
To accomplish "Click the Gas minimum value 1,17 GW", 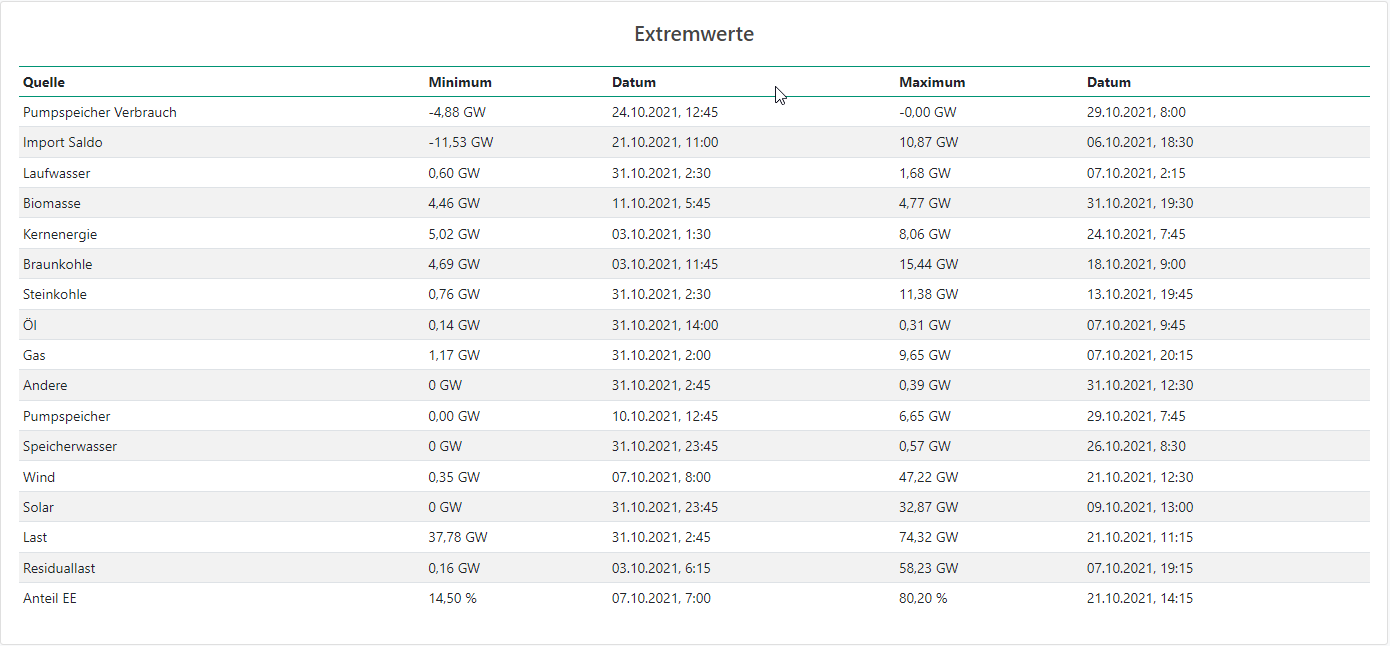I will coord(454,355).
